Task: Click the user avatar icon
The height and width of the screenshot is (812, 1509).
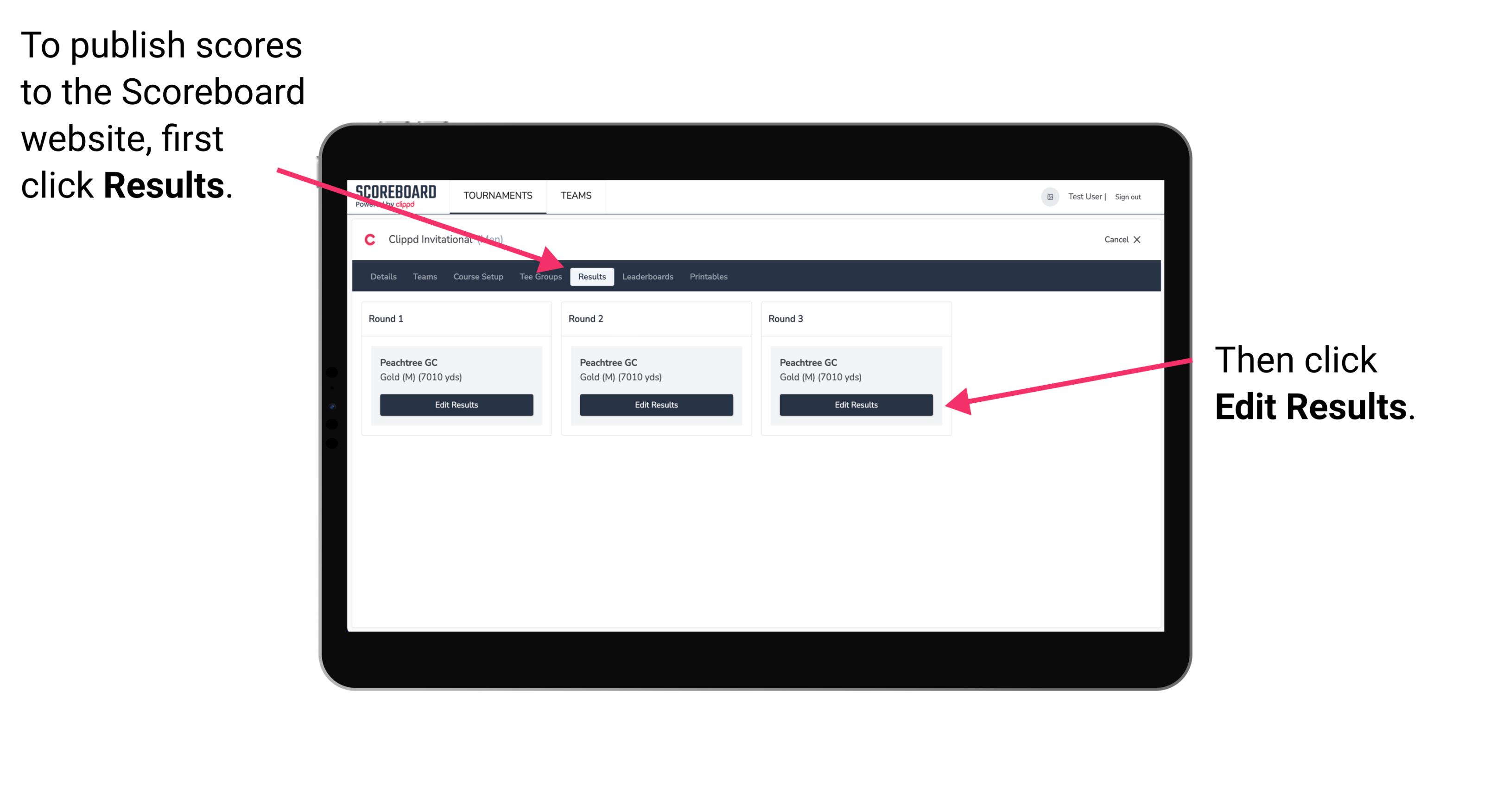Action: [x=1049, y=196]
